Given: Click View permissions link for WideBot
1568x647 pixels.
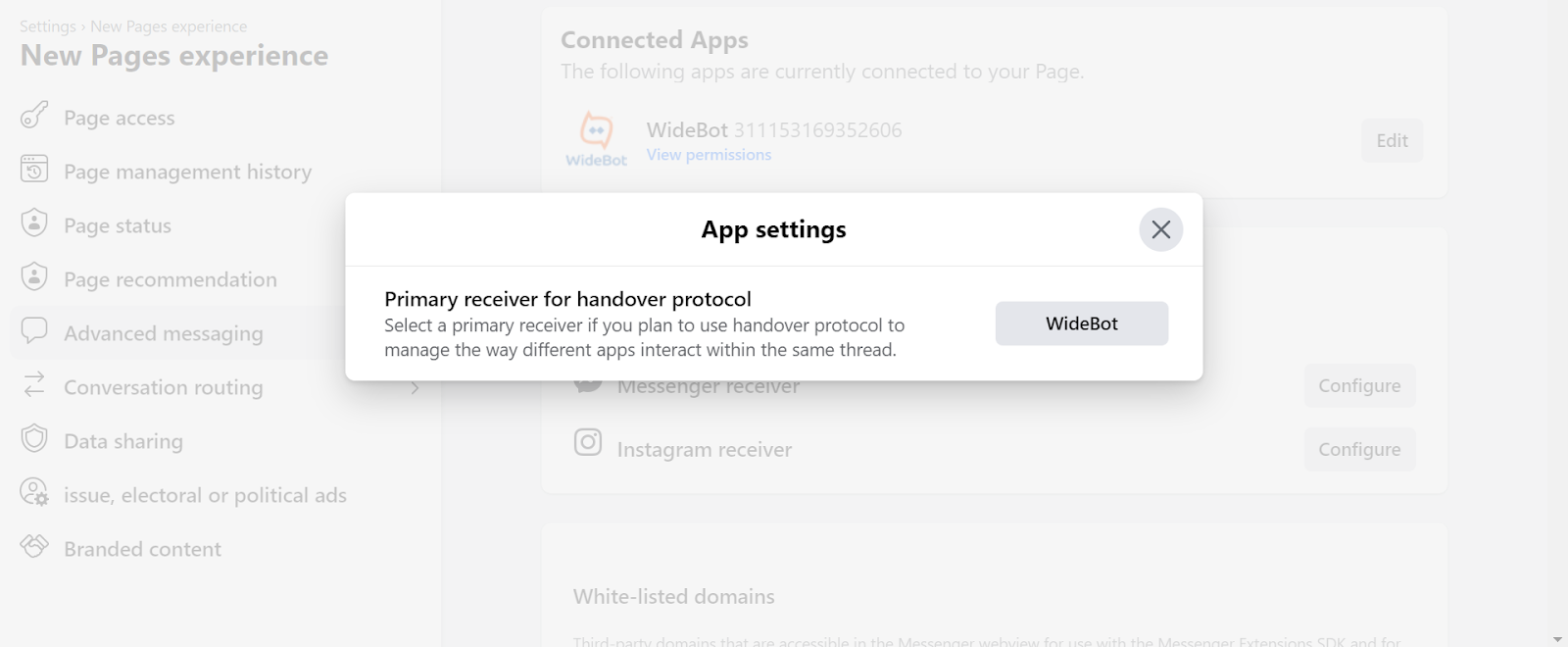Looking at the screenshot, I should [709, 155].
